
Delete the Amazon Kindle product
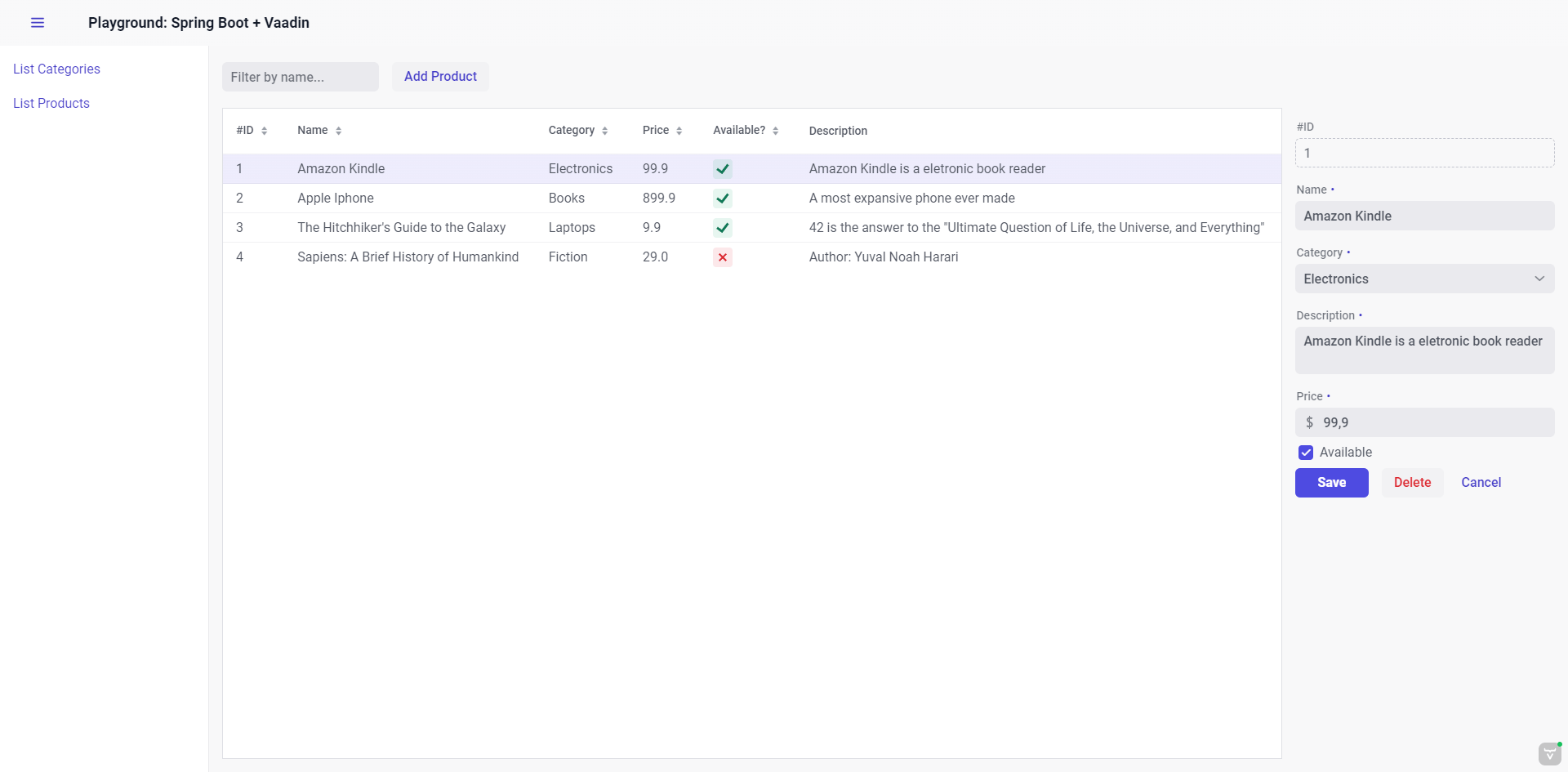click(1412, 483)
